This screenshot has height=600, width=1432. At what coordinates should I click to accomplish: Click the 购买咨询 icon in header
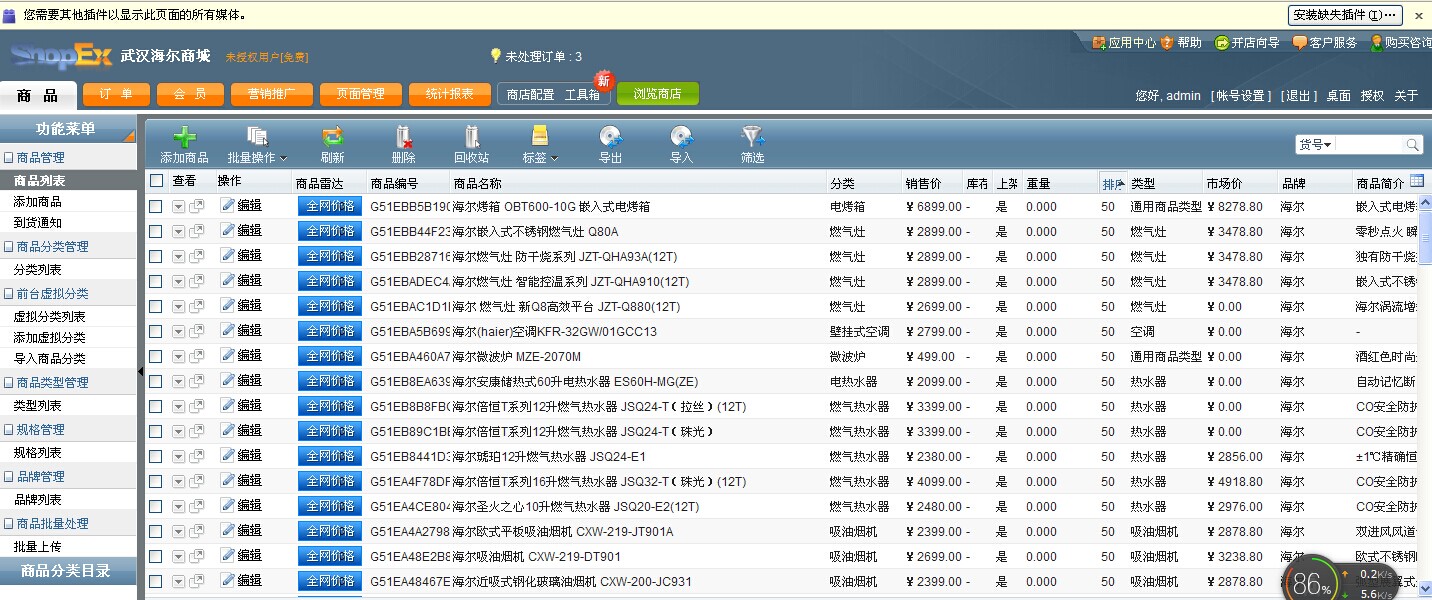(1376, 43)
